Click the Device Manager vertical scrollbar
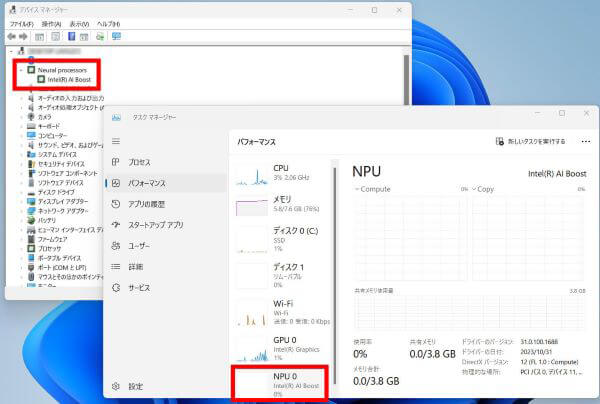Viewport: 600px width, 404px height. (406, 80)
